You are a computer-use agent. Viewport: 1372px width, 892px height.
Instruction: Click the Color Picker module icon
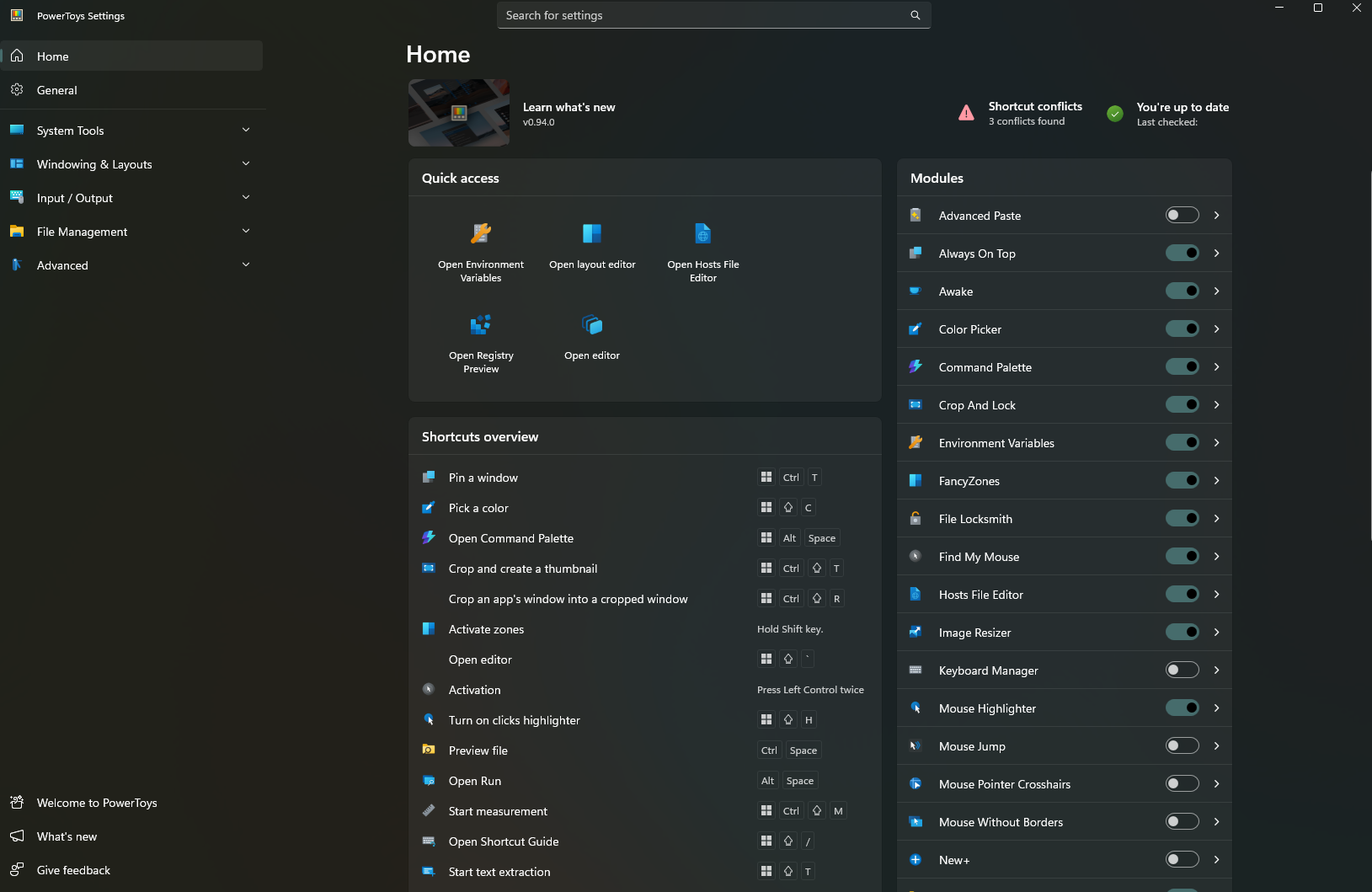917,328
